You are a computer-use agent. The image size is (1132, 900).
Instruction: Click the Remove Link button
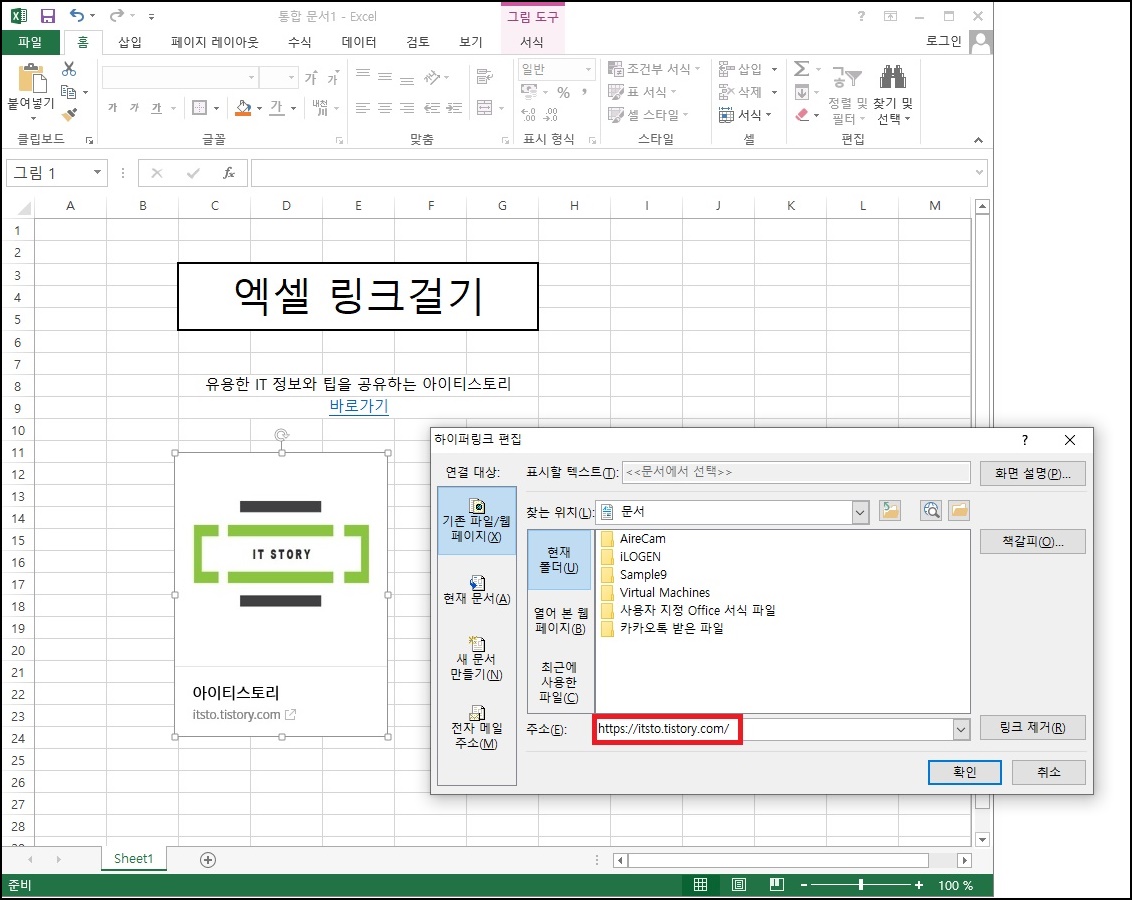pyautogui.click(x=1032, y=728)
